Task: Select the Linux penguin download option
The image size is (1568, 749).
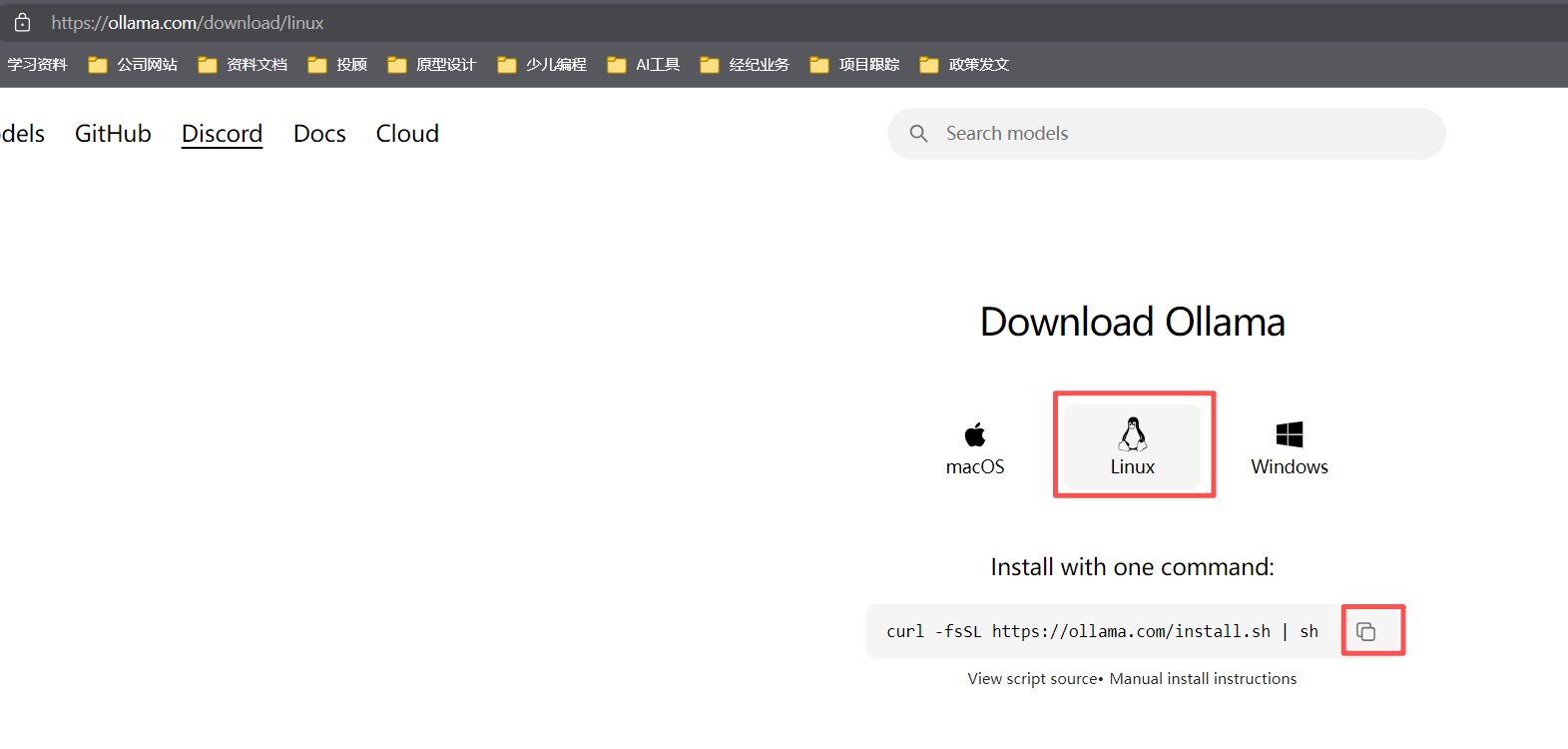Action: 1133,446
